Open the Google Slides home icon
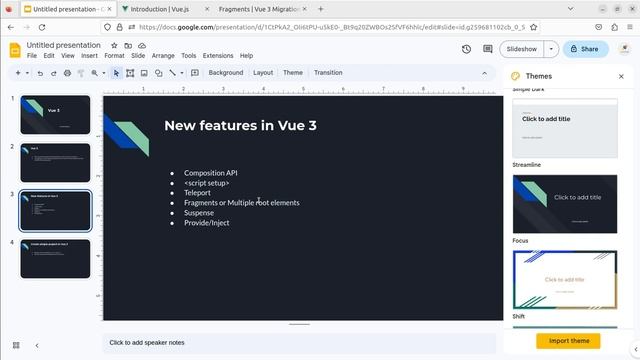 [x=15, y=50]
